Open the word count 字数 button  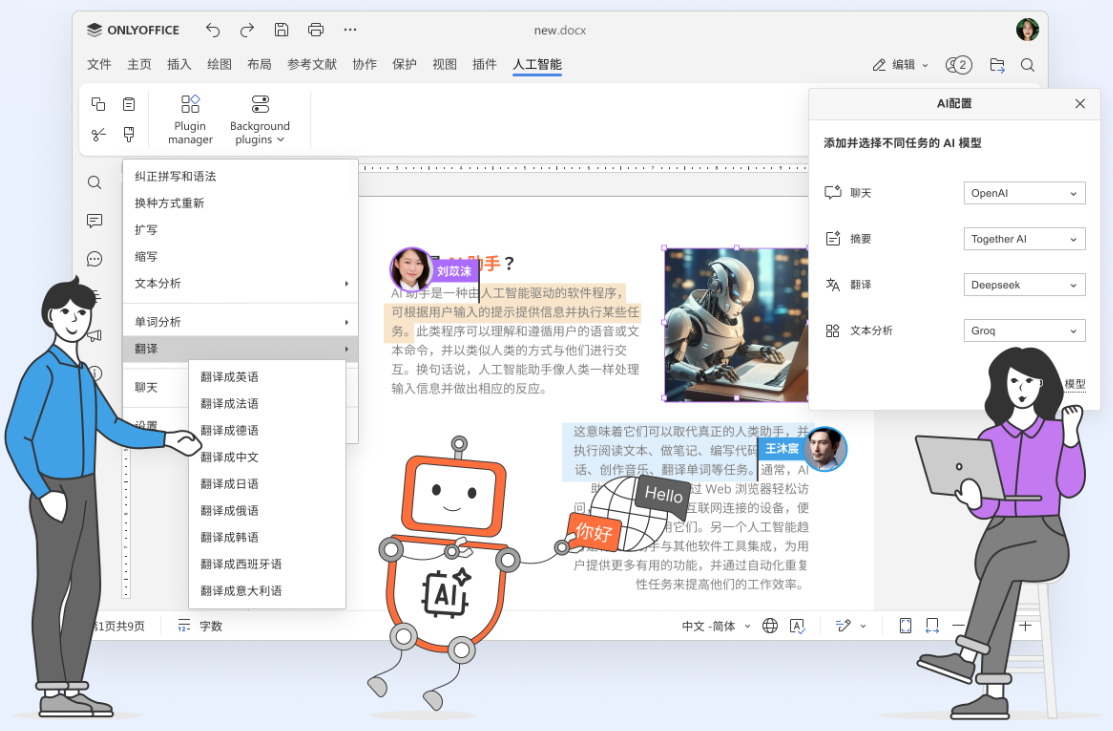200,626
